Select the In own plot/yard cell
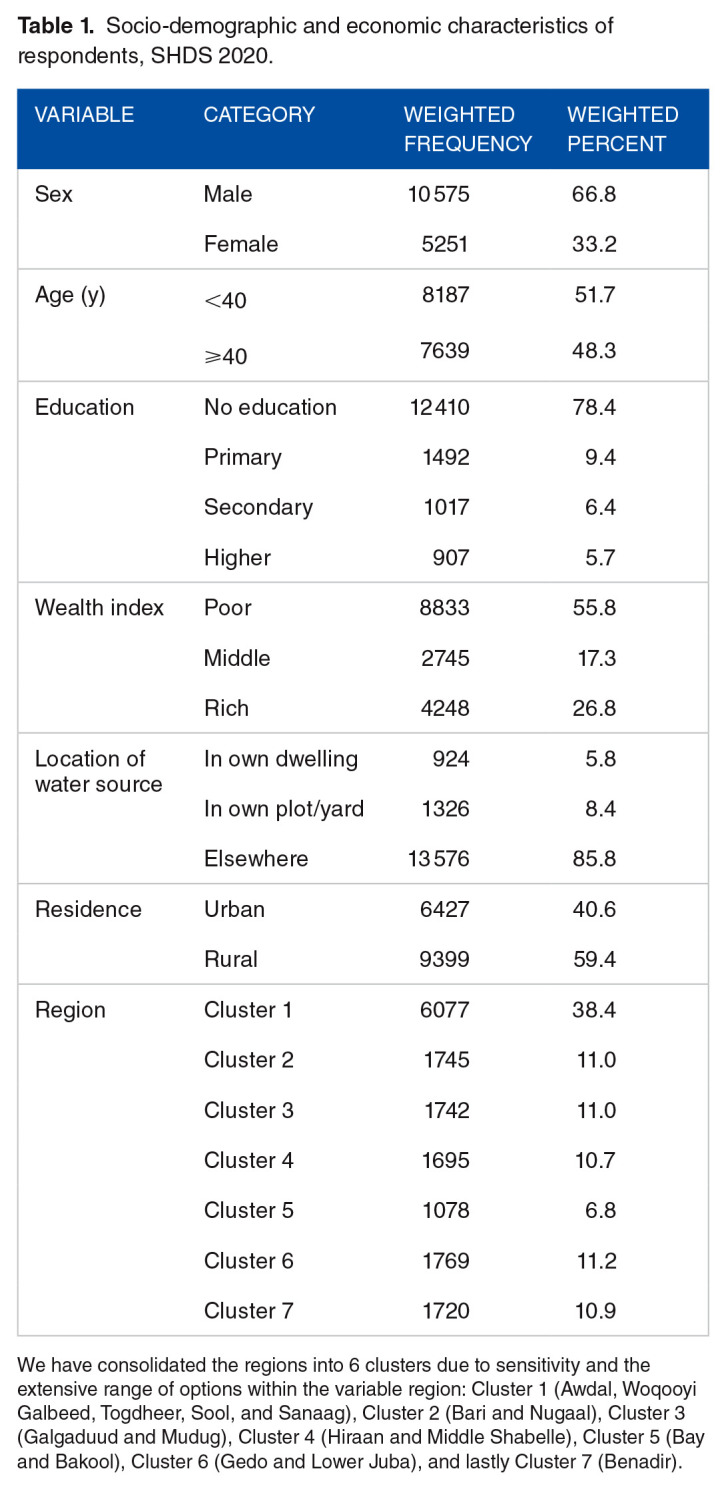The width and height of the screenshot is (726, 1489). tap(283, 809)
